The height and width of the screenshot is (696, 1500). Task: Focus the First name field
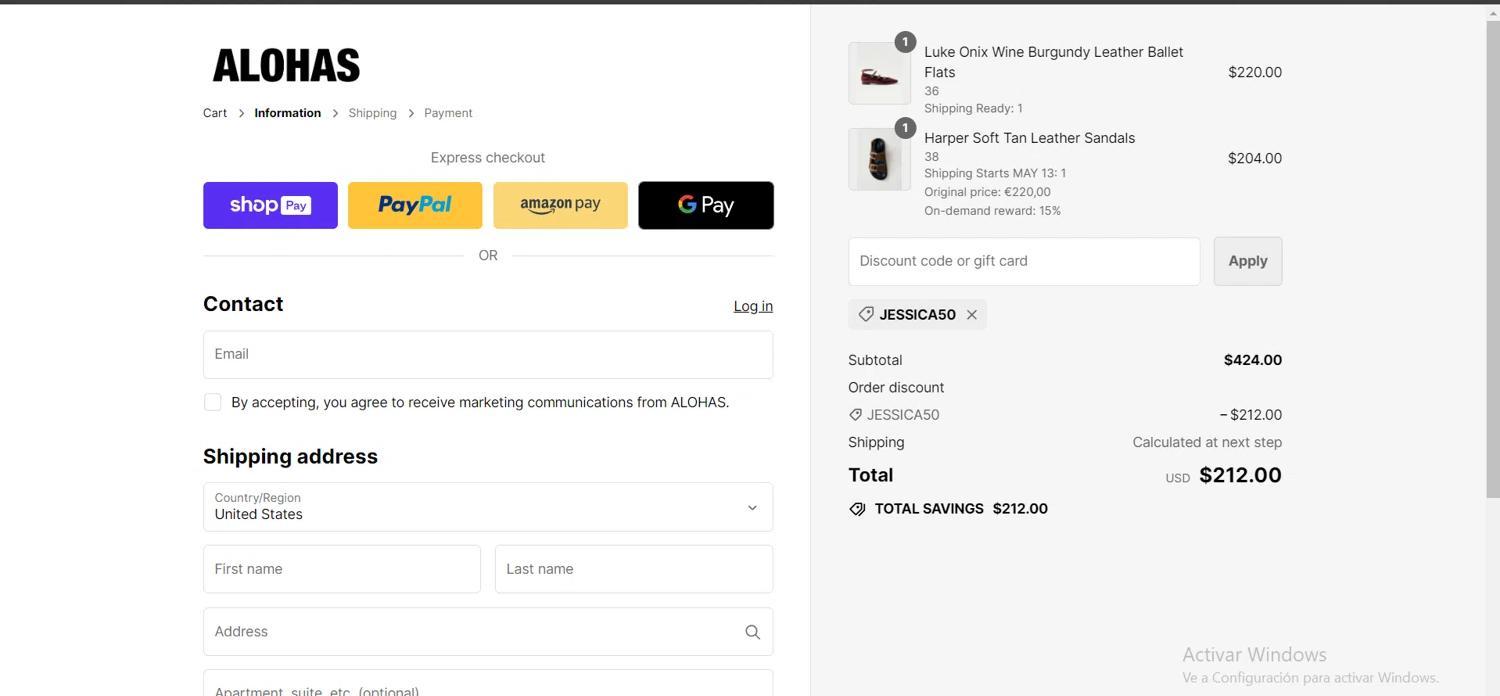click(342, 569)
